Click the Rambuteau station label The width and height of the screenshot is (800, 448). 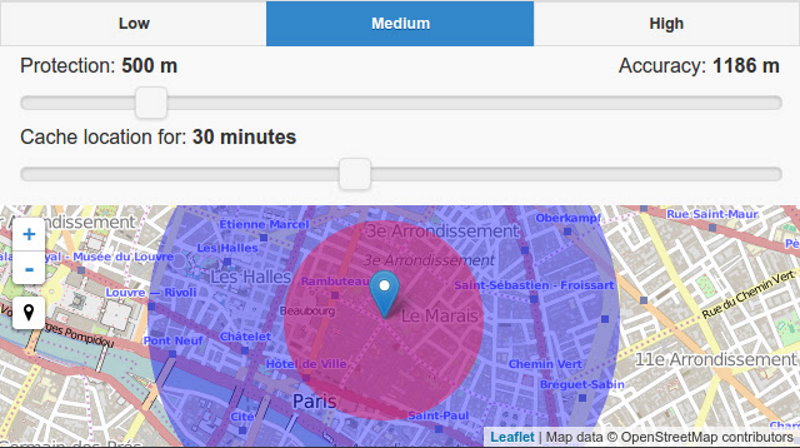(x=335, y=281)
